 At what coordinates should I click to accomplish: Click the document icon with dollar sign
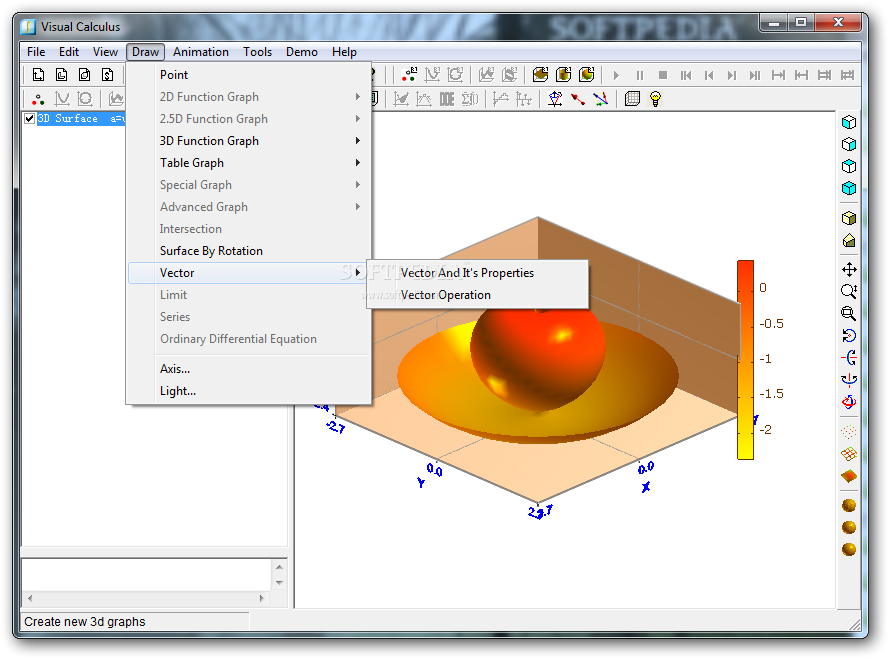pyautogui.click(x=108, y=75)
